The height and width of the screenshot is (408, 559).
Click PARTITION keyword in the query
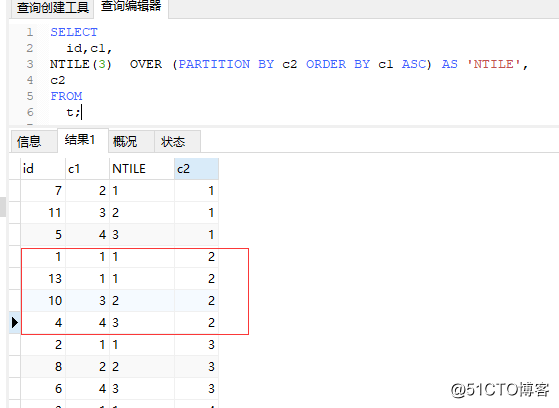[214, 64]
